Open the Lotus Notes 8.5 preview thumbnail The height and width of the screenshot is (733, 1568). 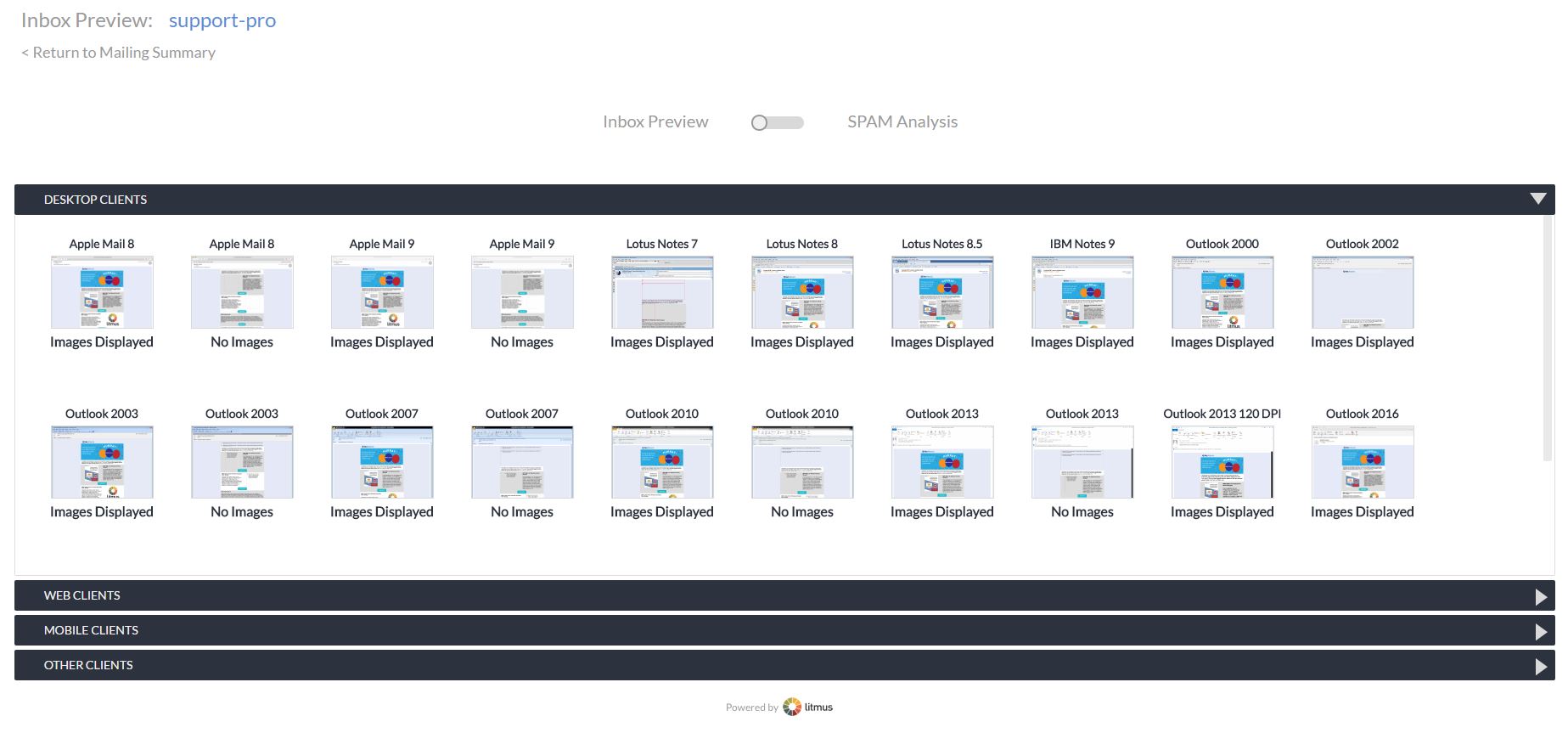coord(942,292)
